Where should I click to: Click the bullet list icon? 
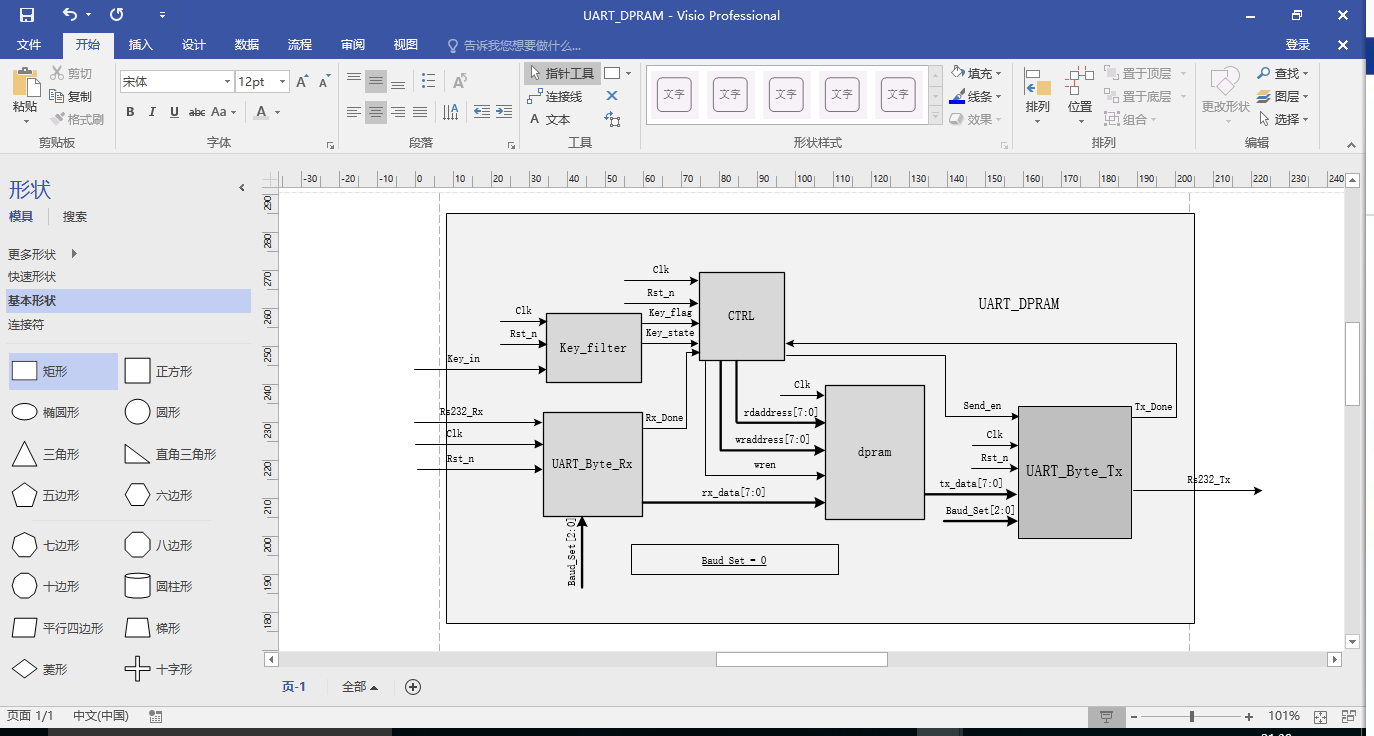tap(429, 81)
